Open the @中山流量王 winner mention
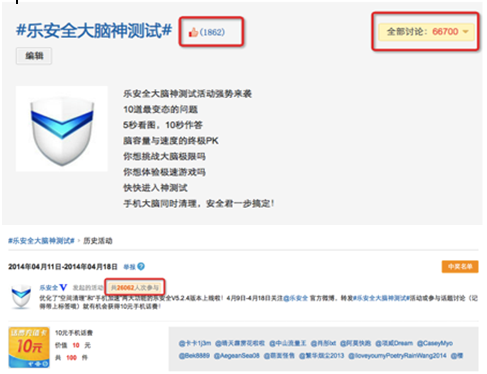The height and width of the screenshot is (374, 487). point(288,343)
